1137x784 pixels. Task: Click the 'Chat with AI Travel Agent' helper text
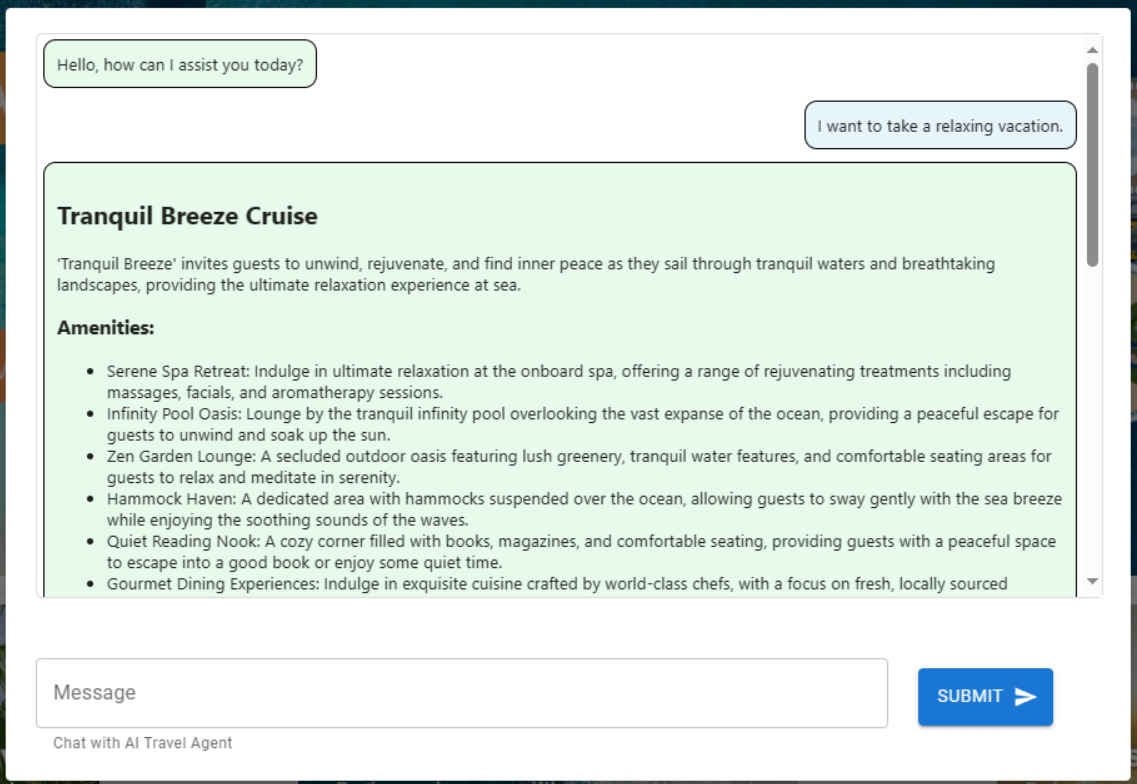(x=143, y=743)
